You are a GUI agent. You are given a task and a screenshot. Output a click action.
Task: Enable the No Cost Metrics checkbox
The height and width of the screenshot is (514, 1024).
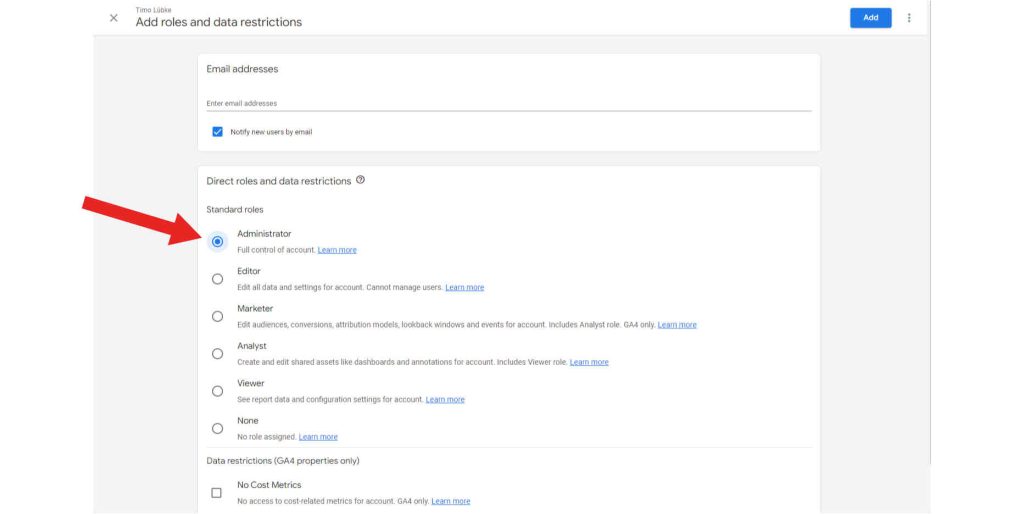click(x=216, y=493)
